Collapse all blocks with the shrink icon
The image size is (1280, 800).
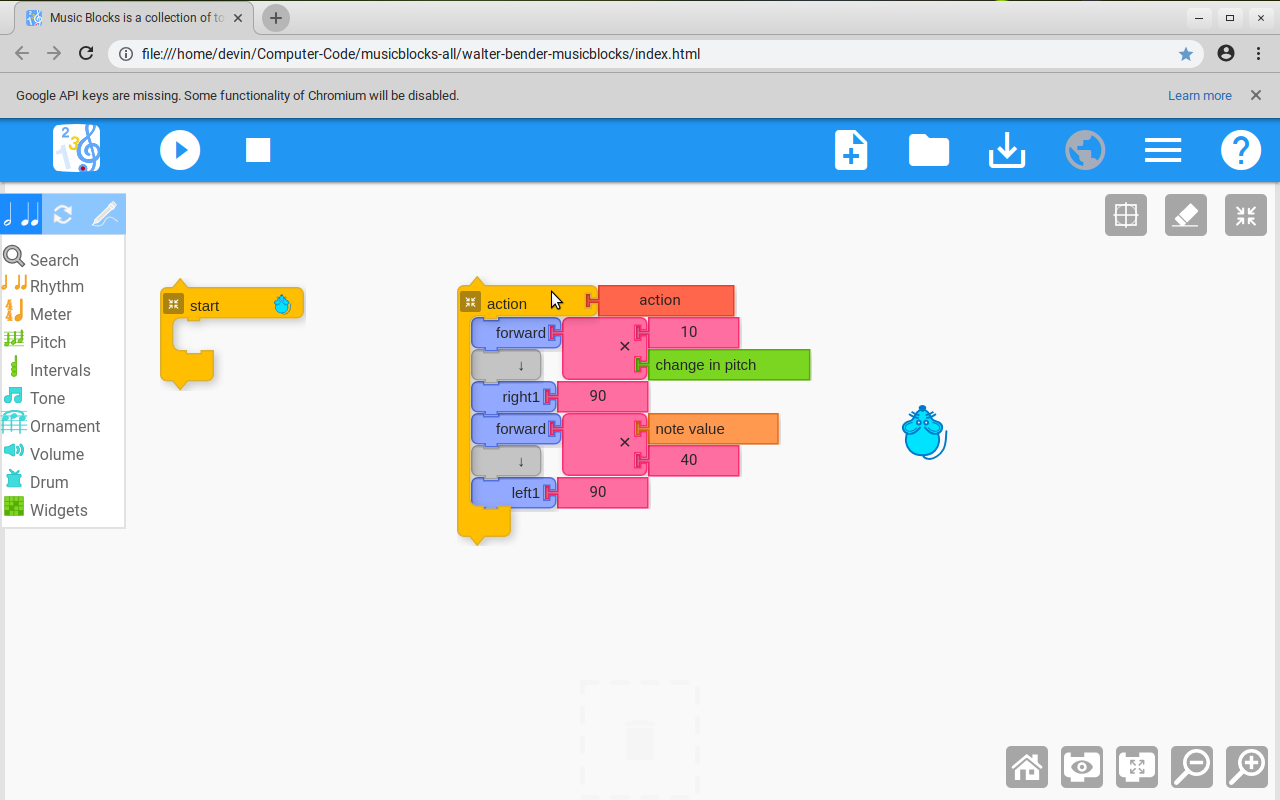(x=1245, y=214)
